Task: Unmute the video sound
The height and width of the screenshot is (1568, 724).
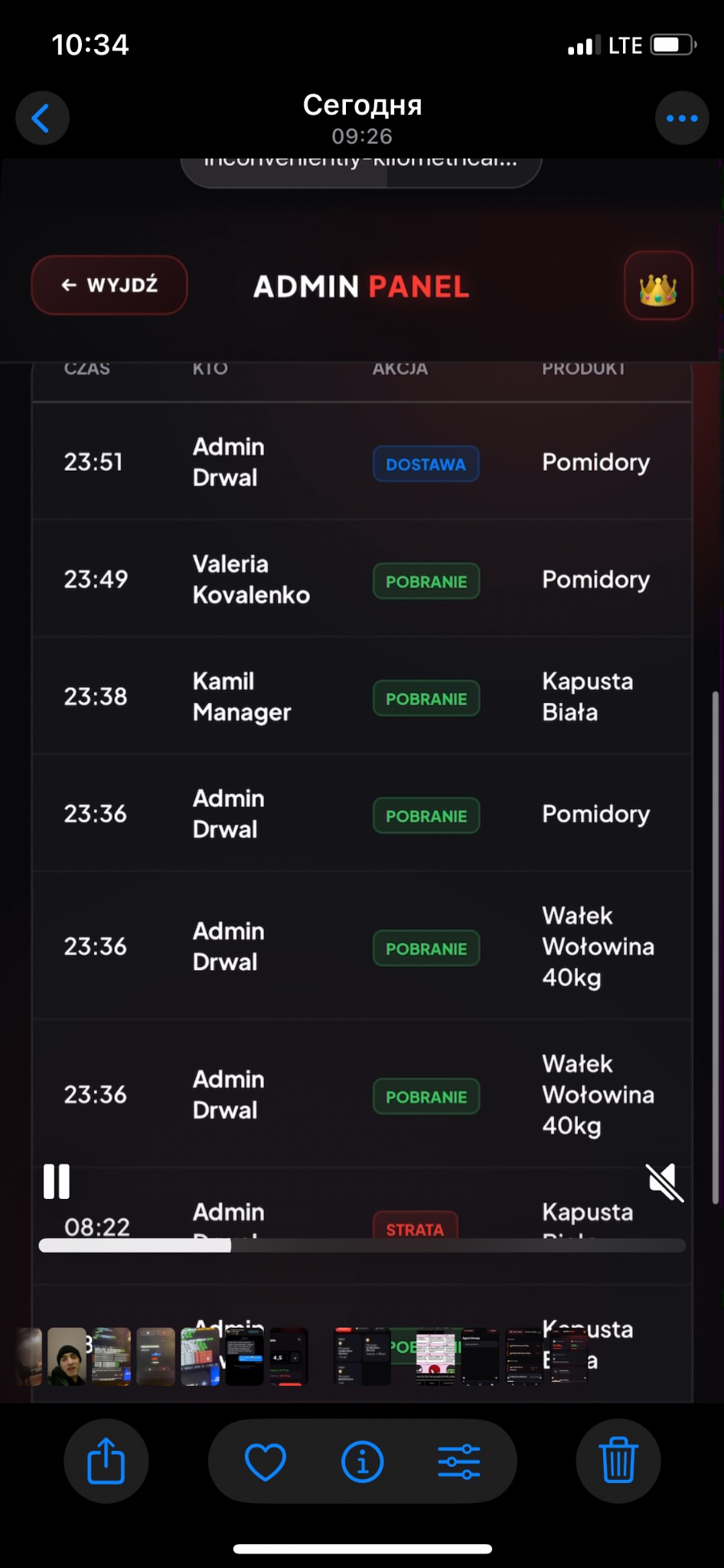Action: click(665, 1183)
